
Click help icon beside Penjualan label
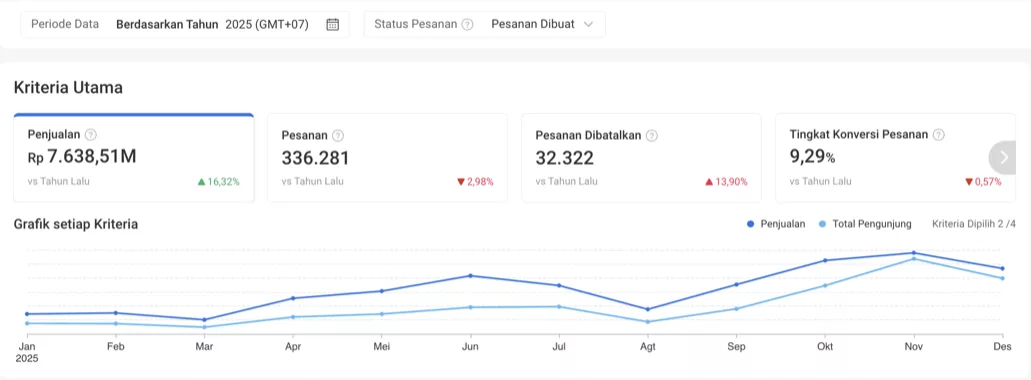click(91, 135)
